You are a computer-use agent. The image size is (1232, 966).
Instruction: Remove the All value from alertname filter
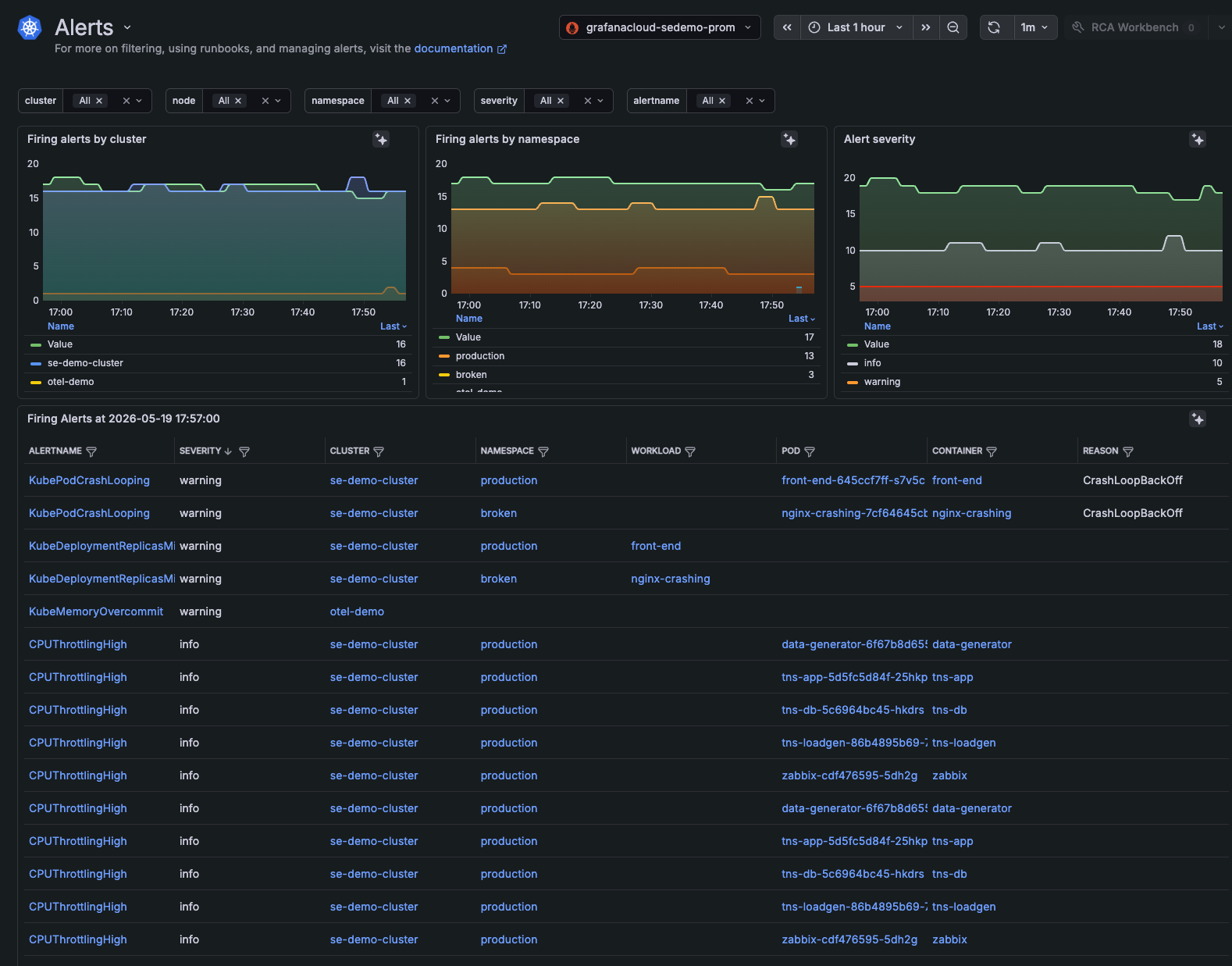[722, 101]
